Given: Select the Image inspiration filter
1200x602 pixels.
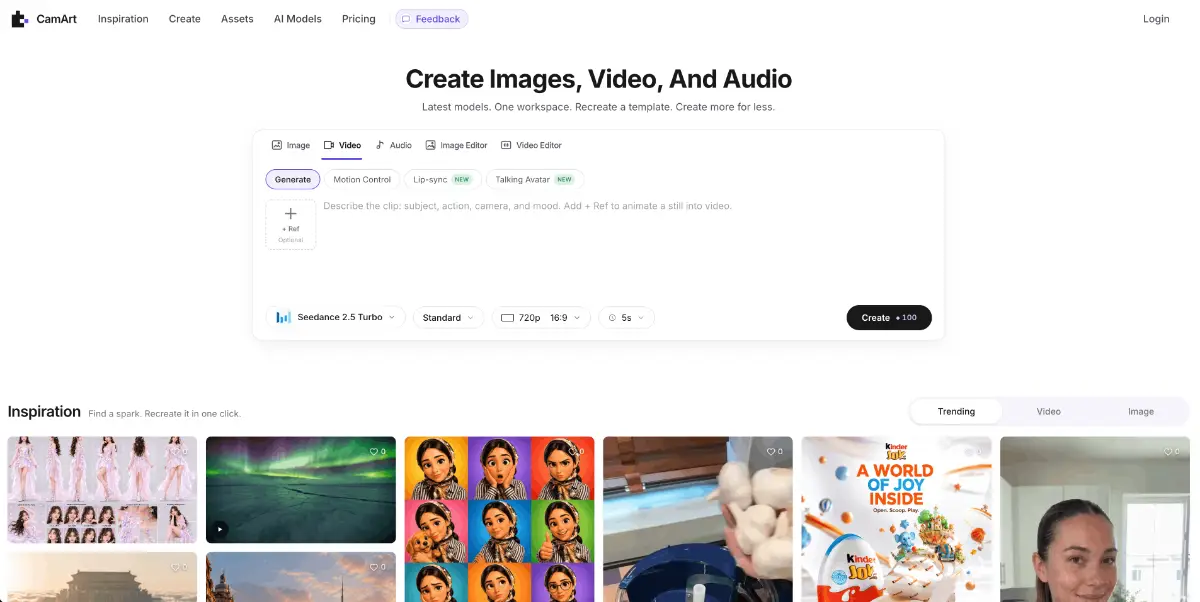Looking at the screenshot, I should tap(1141, 411).
